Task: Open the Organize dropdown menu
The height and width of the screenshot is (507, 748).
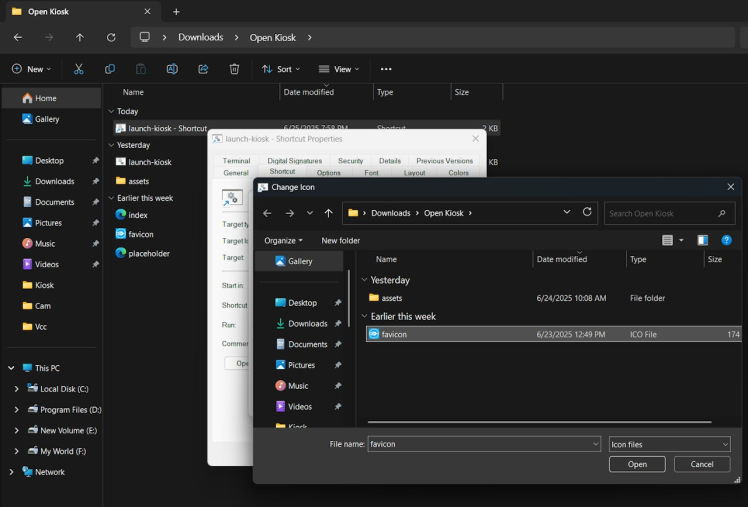Action: click(283, 240)
